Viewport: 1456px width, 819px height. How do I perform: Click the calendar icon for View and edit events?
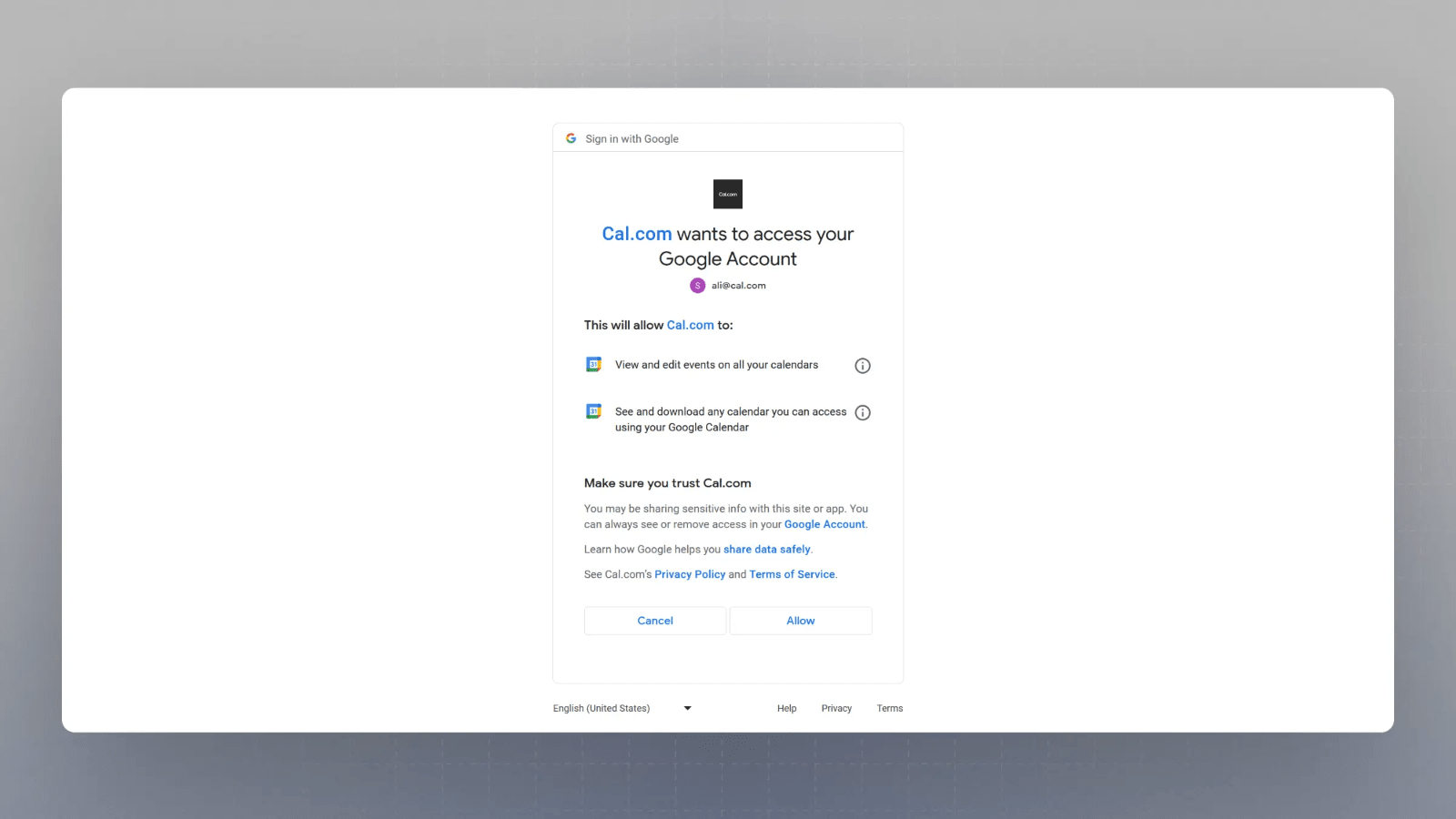point(593,364)
